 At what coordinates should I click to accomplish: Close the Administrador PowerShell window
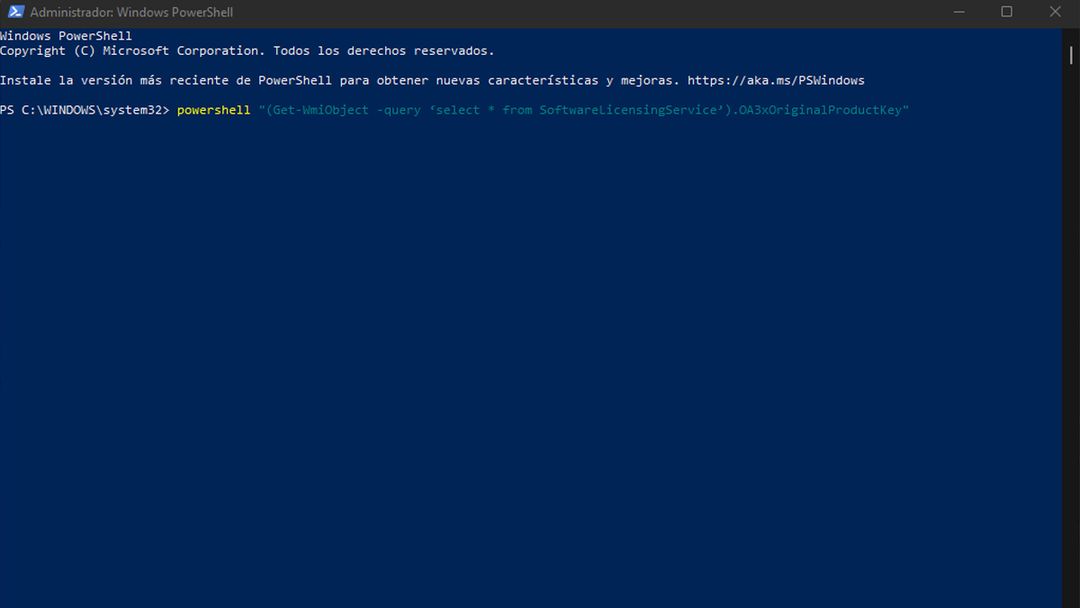click(1055, 11)
